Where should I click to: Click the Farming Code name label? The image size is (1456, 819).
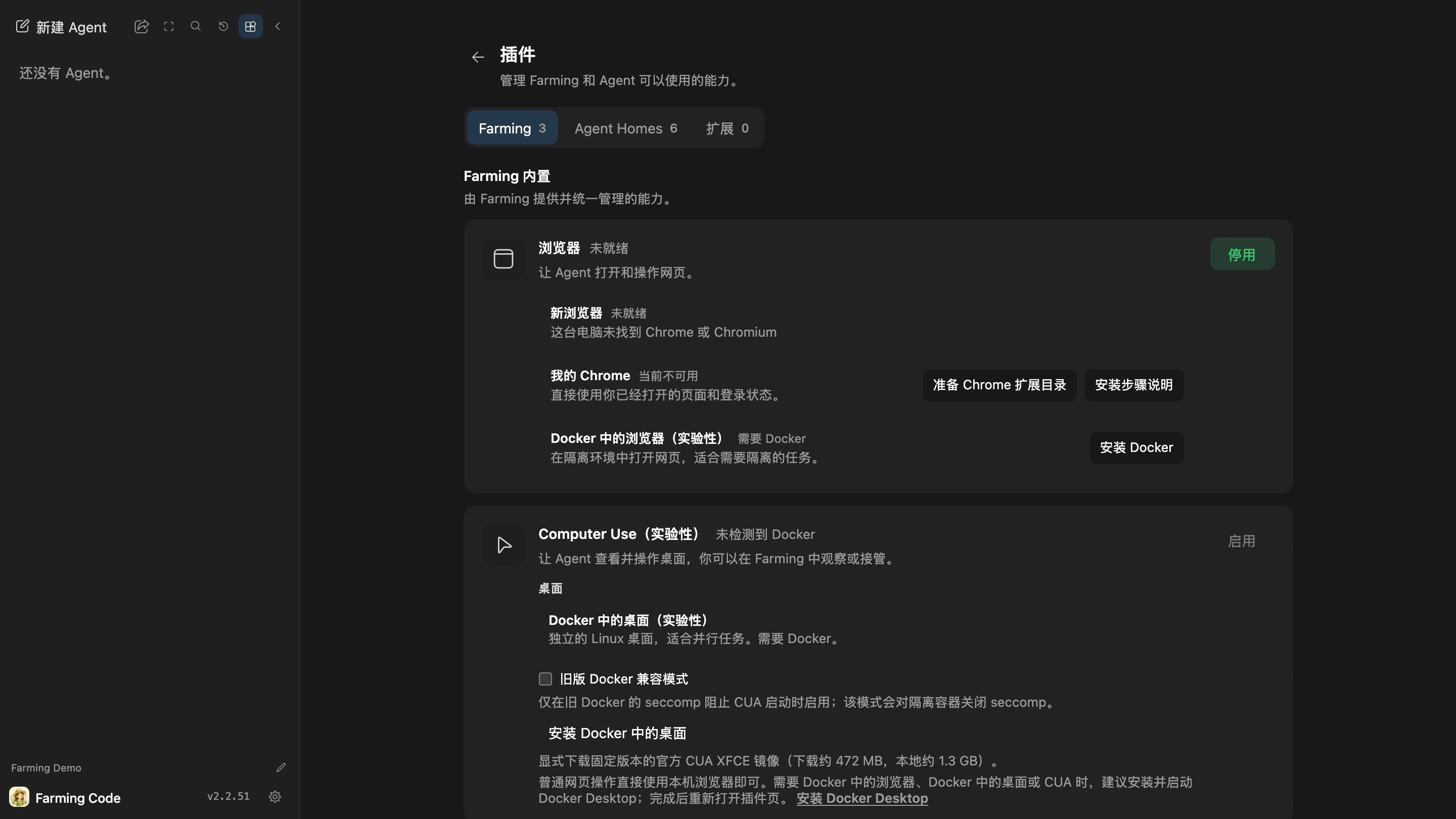tap(78, 798)
